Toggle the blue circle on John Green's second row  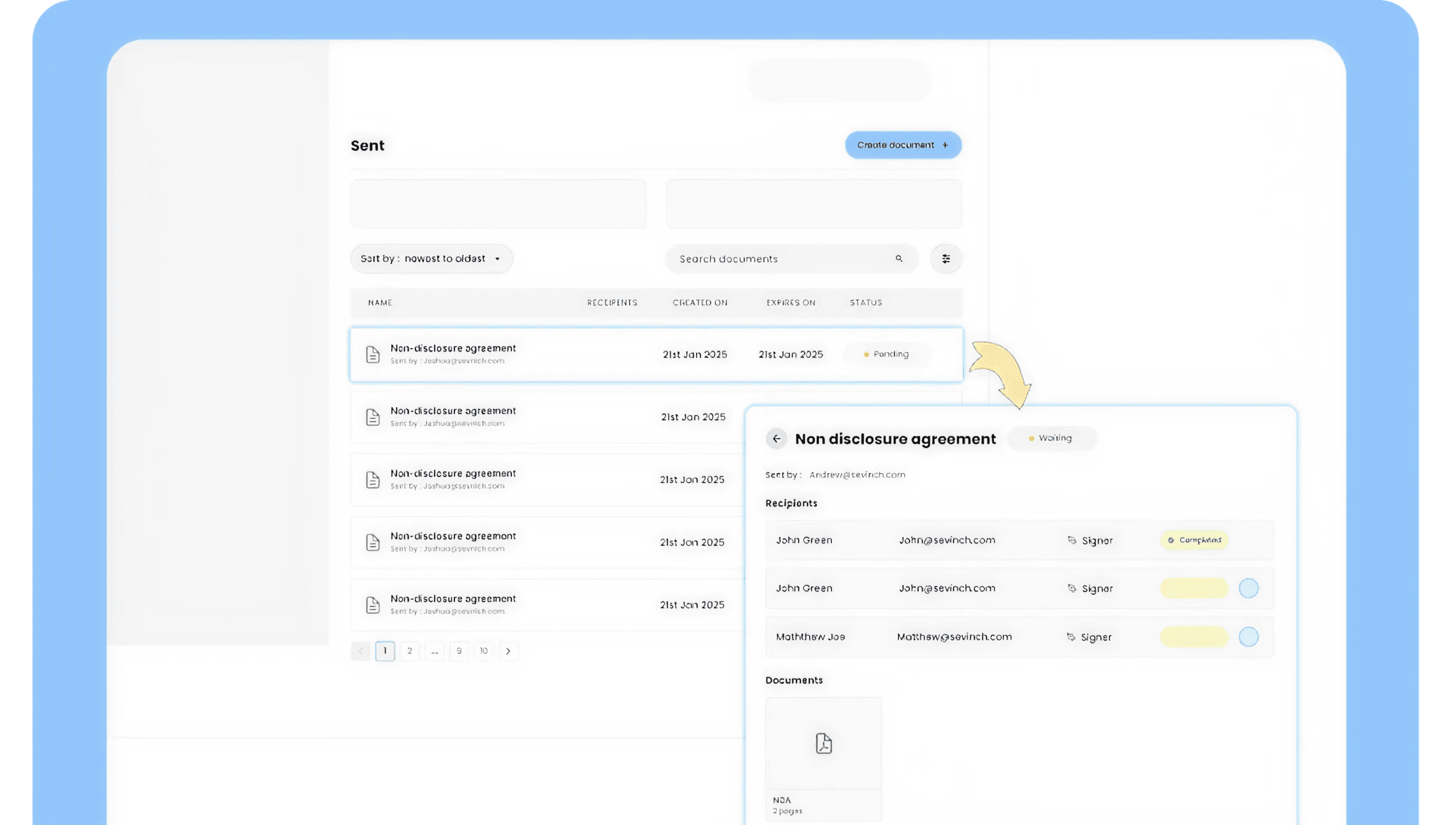point(1248,588)
